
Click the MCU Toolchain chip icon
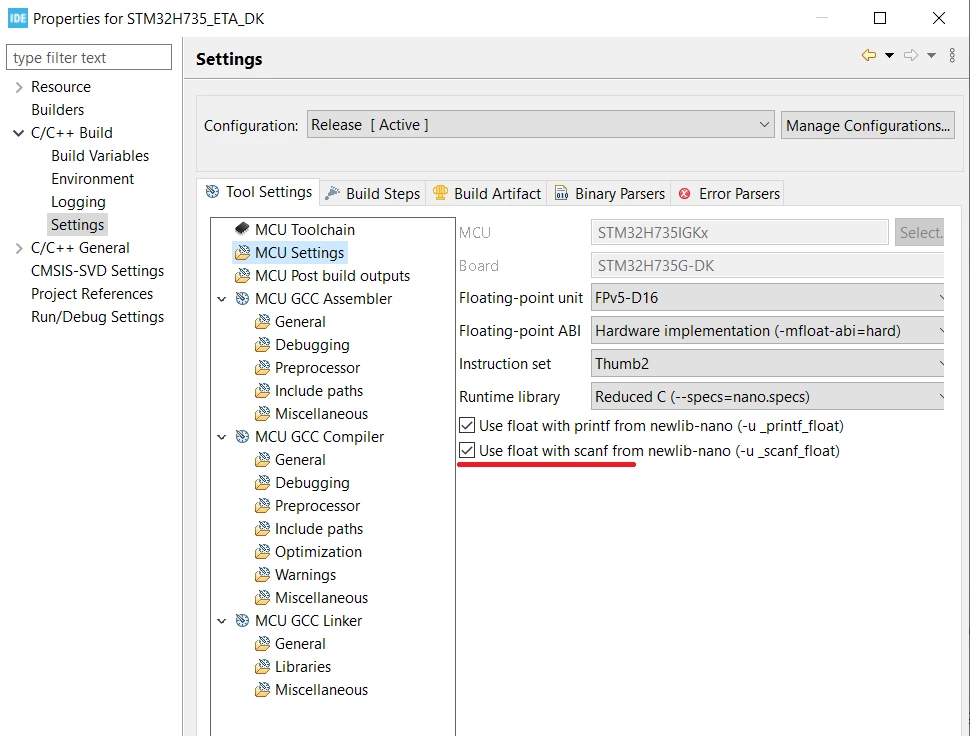[242, 229]
